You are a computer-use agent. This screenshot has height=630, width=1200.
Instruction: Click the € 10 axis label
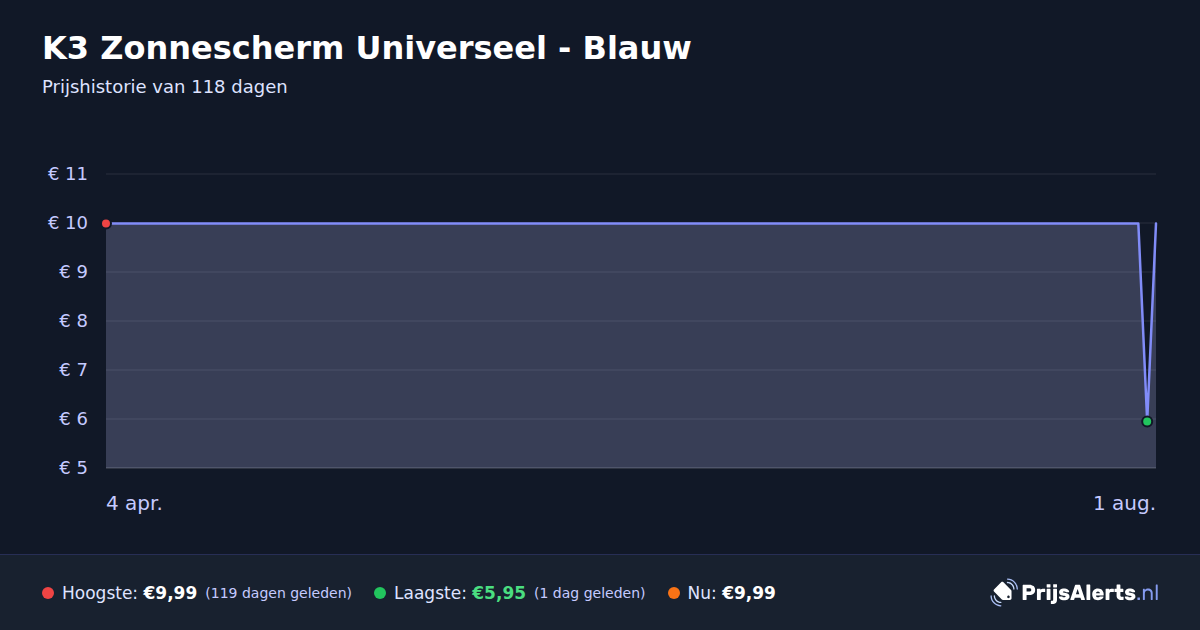68,223
